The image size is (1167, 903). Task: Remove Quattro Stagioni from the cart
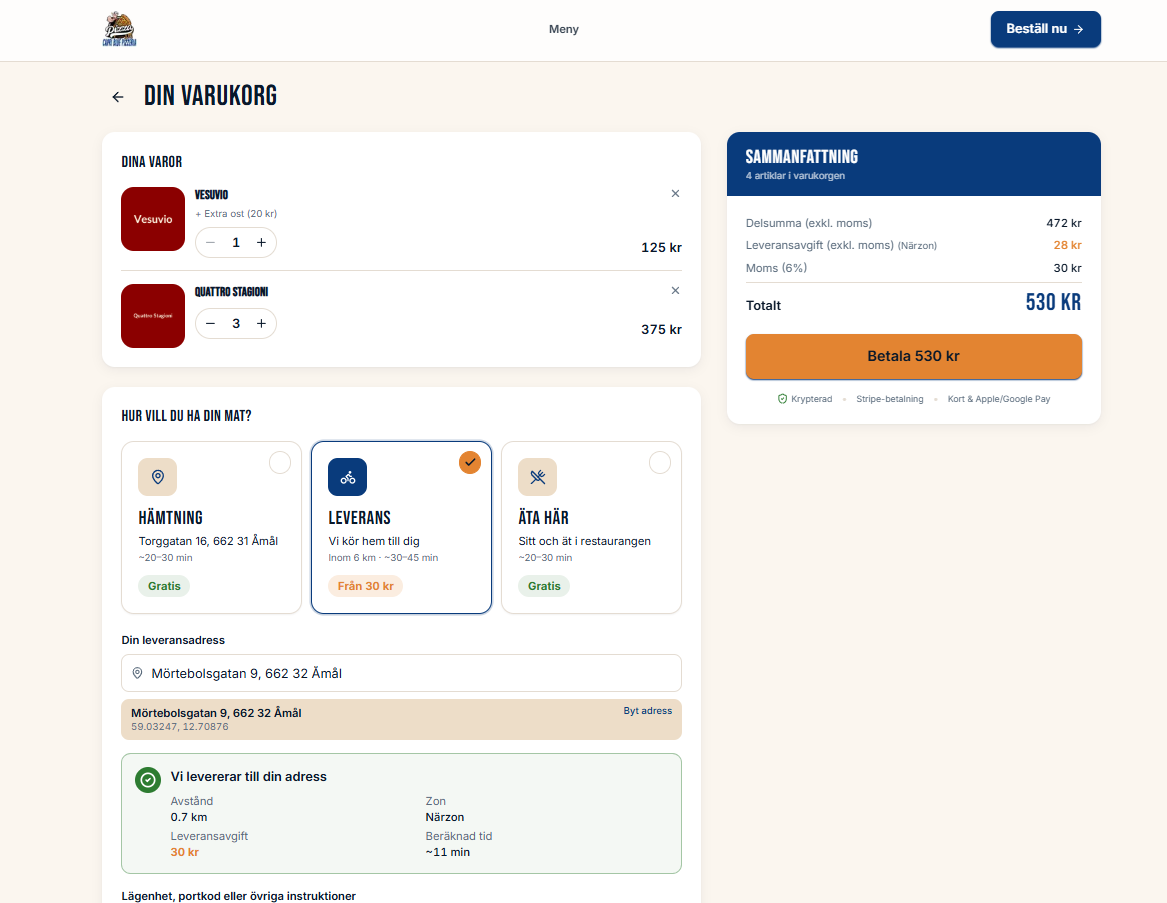tap(675, 290)
